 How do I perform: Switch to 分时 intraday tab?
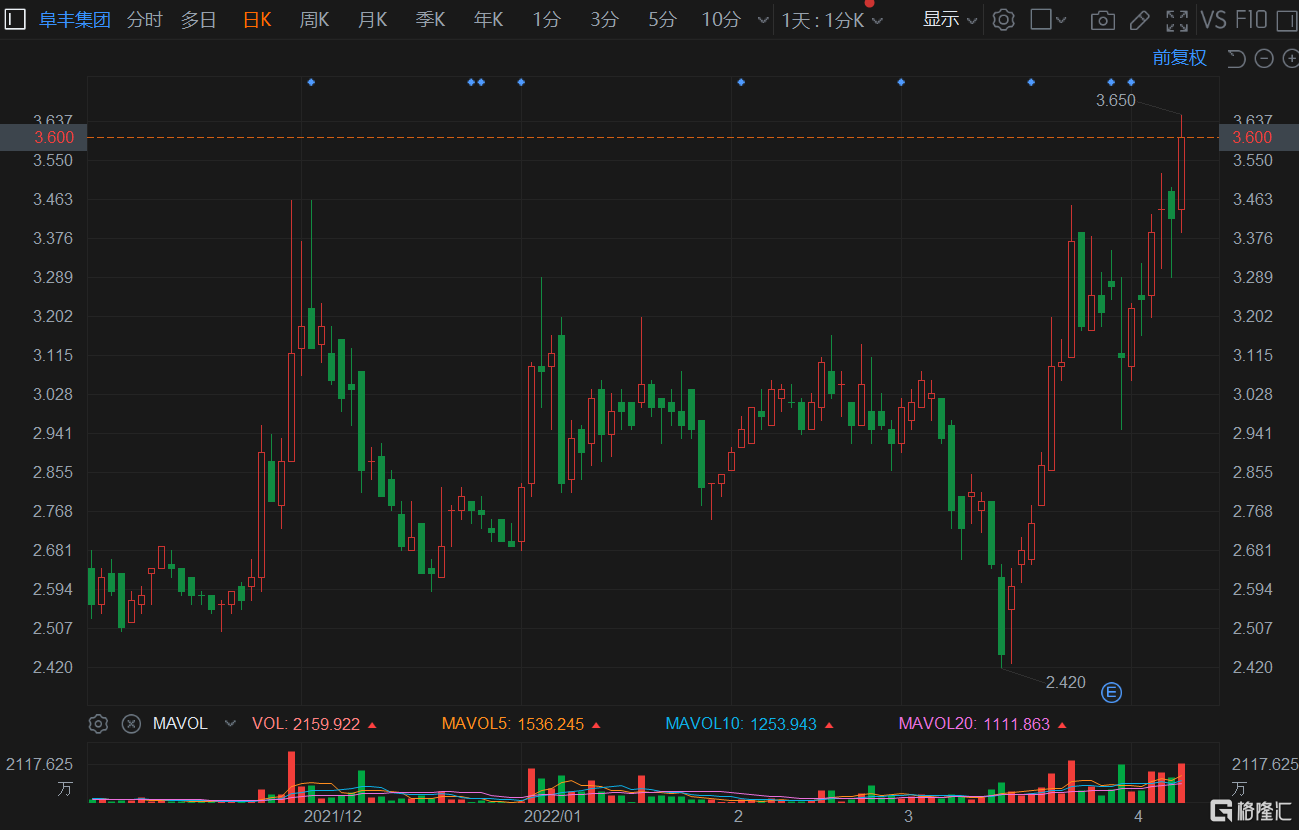coord(144,20)
